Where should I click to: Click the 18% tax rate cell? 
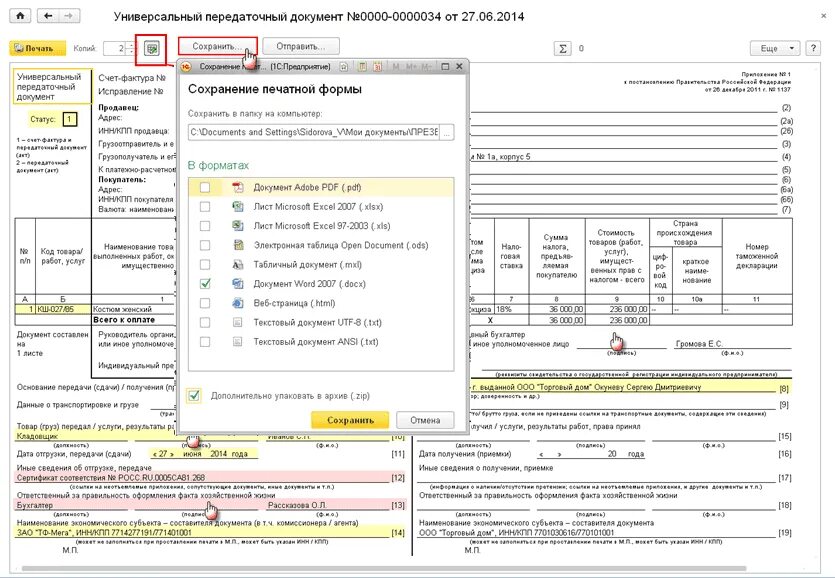point(511,310)
